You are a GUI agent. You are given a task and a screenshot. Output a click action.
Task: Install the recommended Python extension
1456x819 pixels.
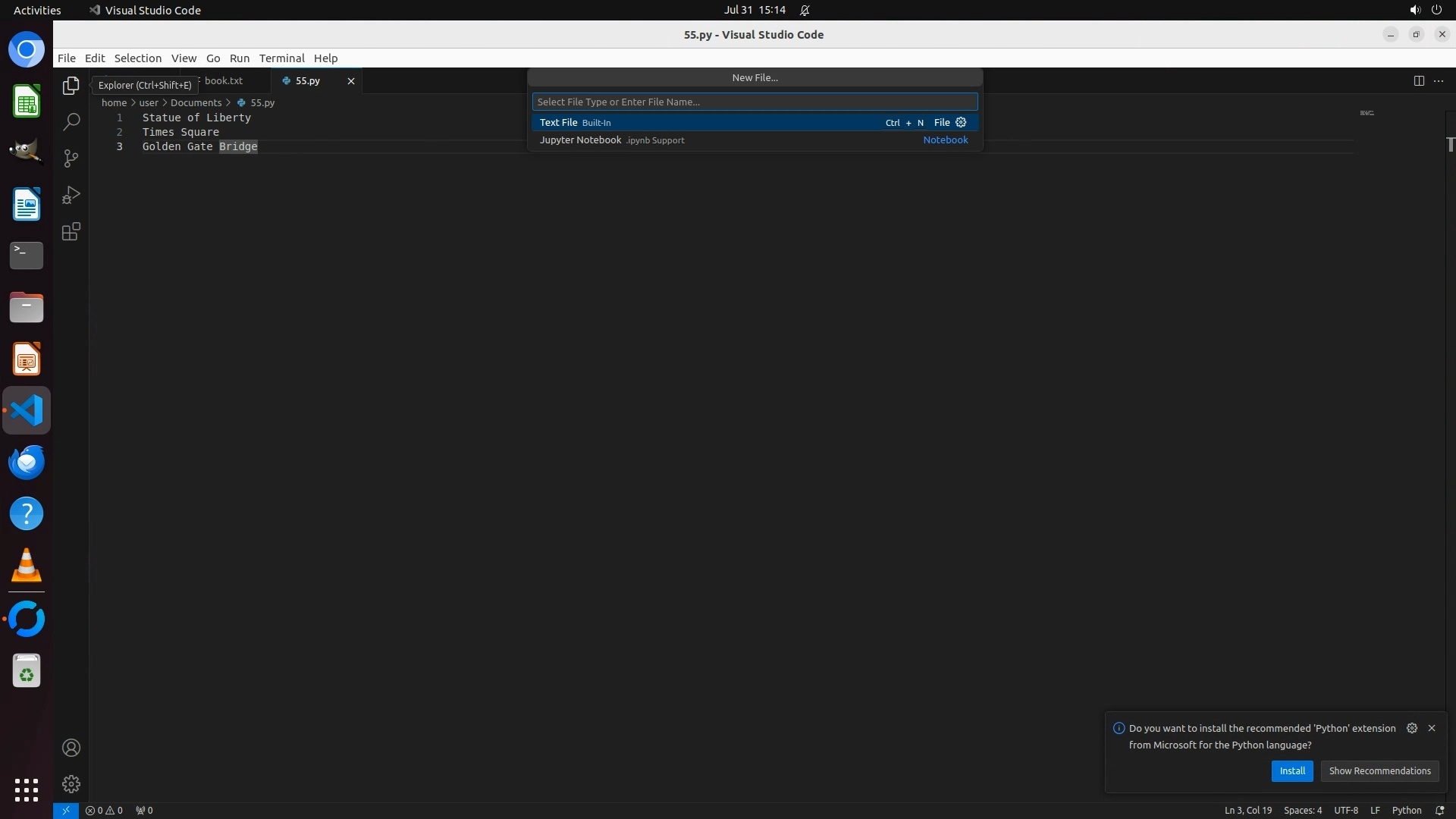(1291, 770)
